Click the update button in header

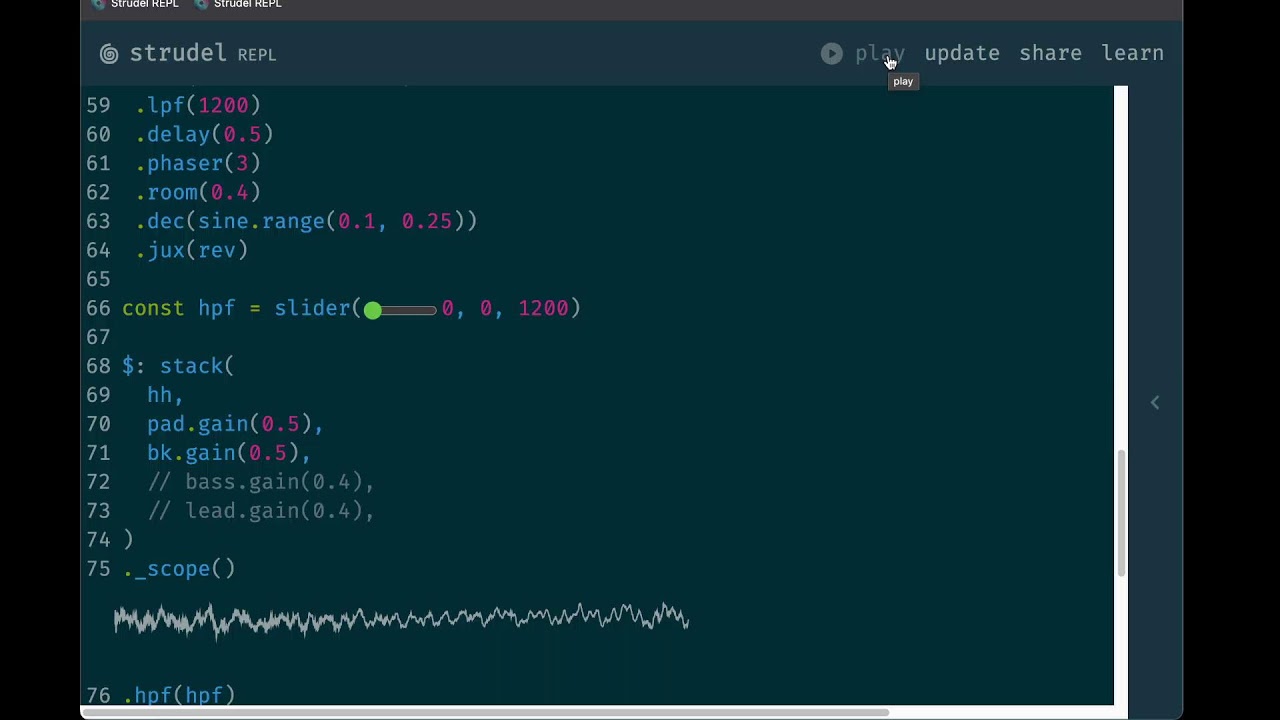(962, 54)
